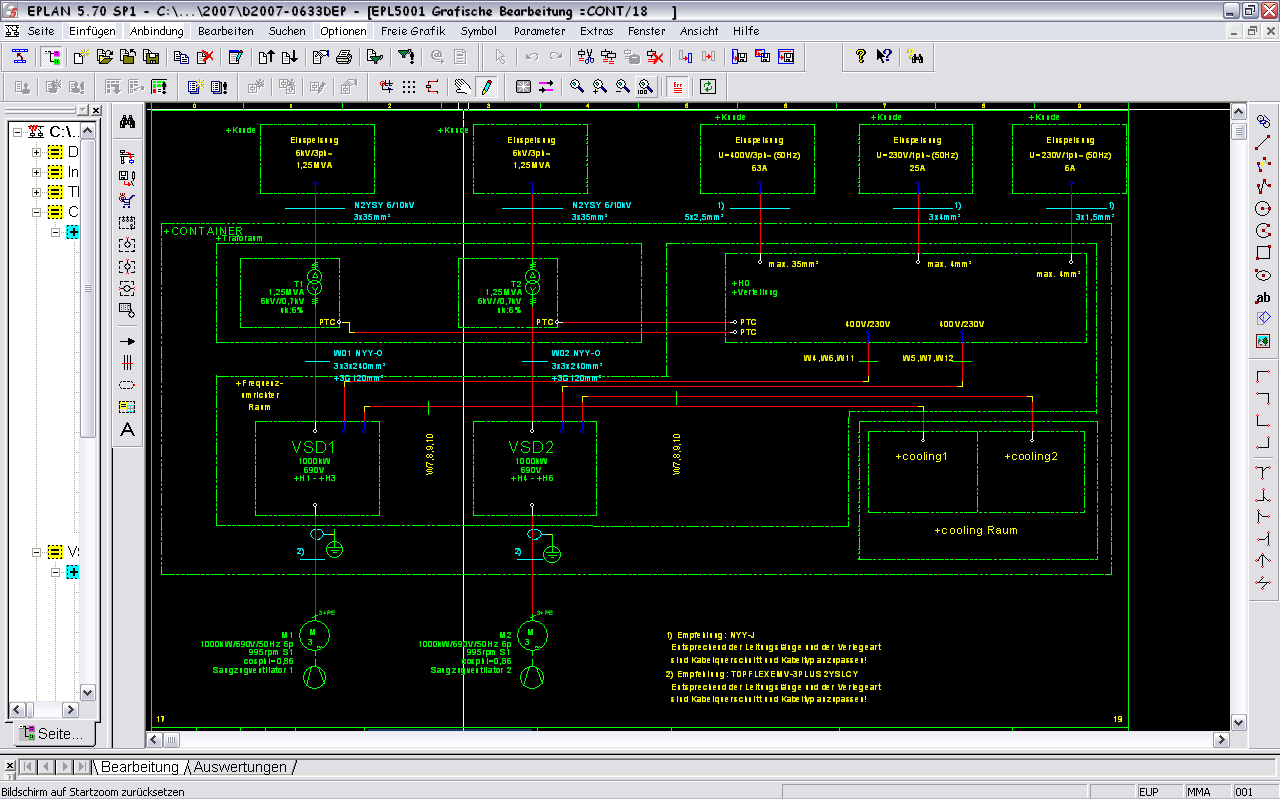
Task: Click the hand pan tool icon
Action: pyautogui.click(x=462, y=87)
